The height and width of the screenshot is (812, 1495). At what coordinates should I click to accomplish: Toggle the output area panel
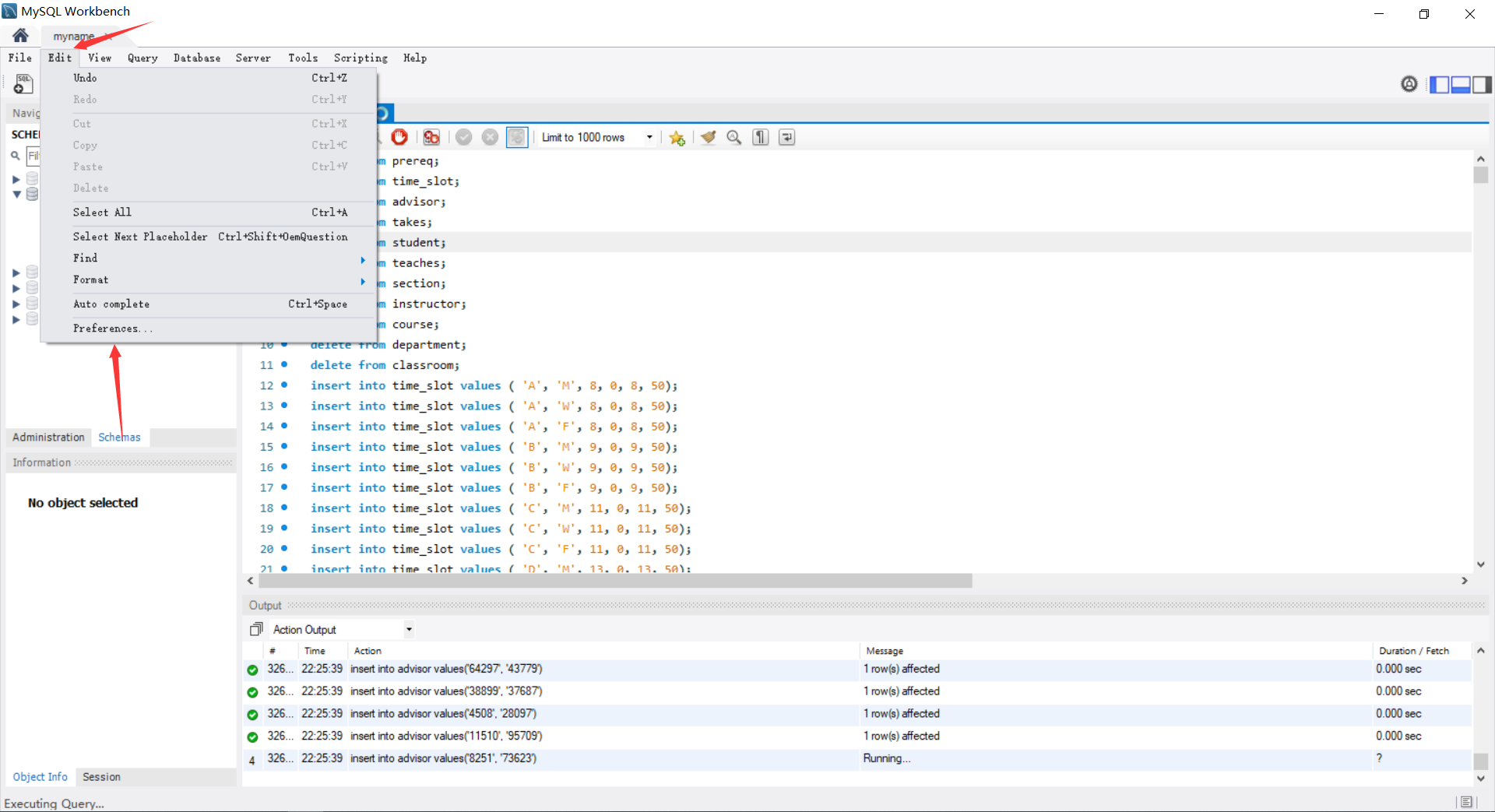[x=1460, y=84]
